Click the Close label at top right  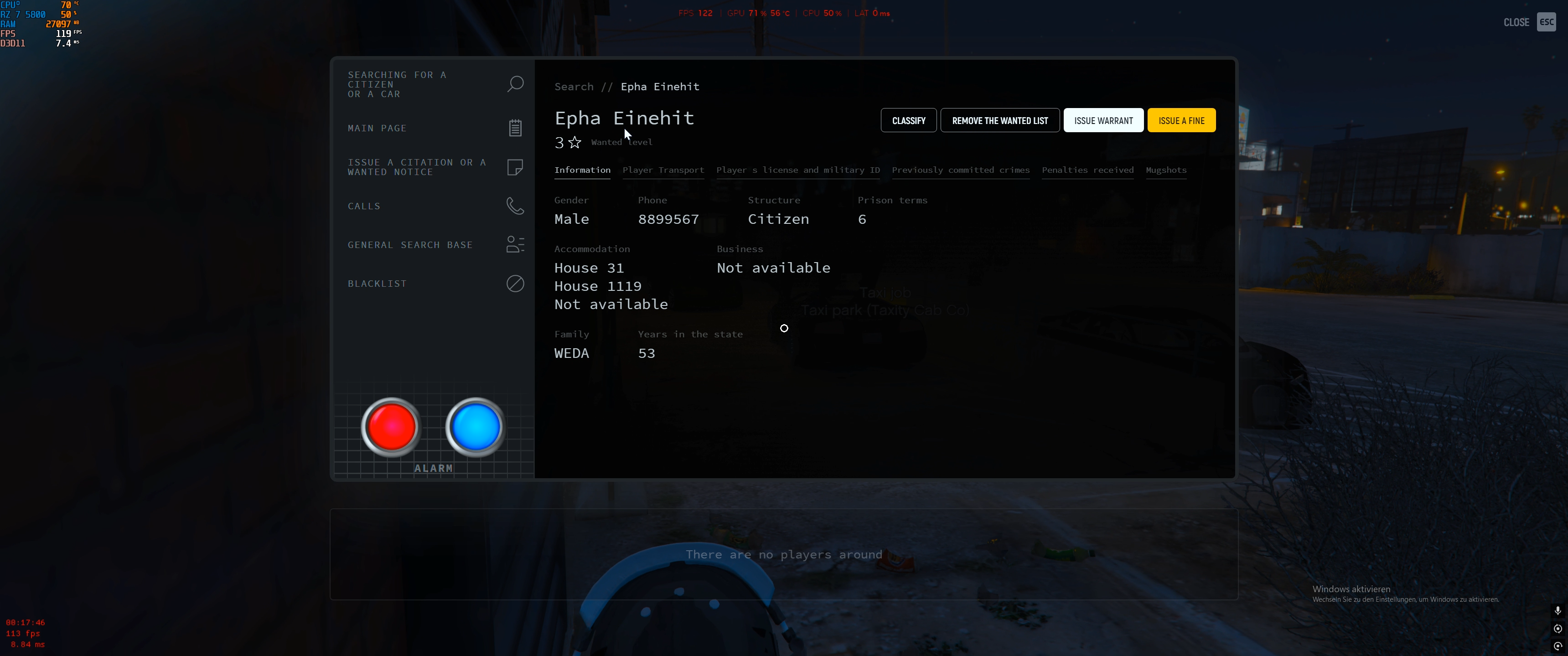point(1516,22)
